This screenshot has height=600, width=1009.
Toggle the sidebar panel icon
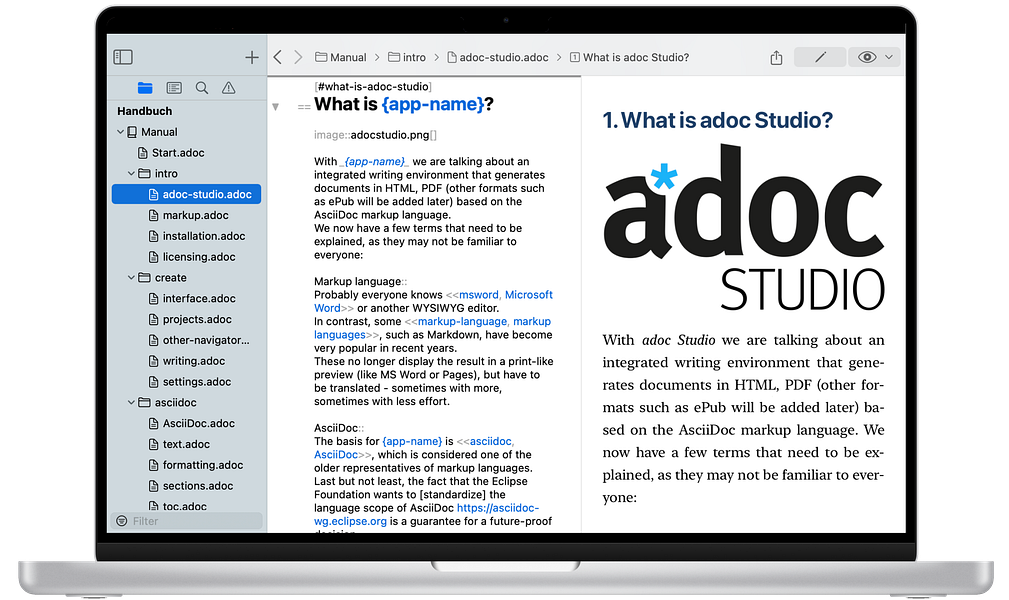click(x=123, y=57)
